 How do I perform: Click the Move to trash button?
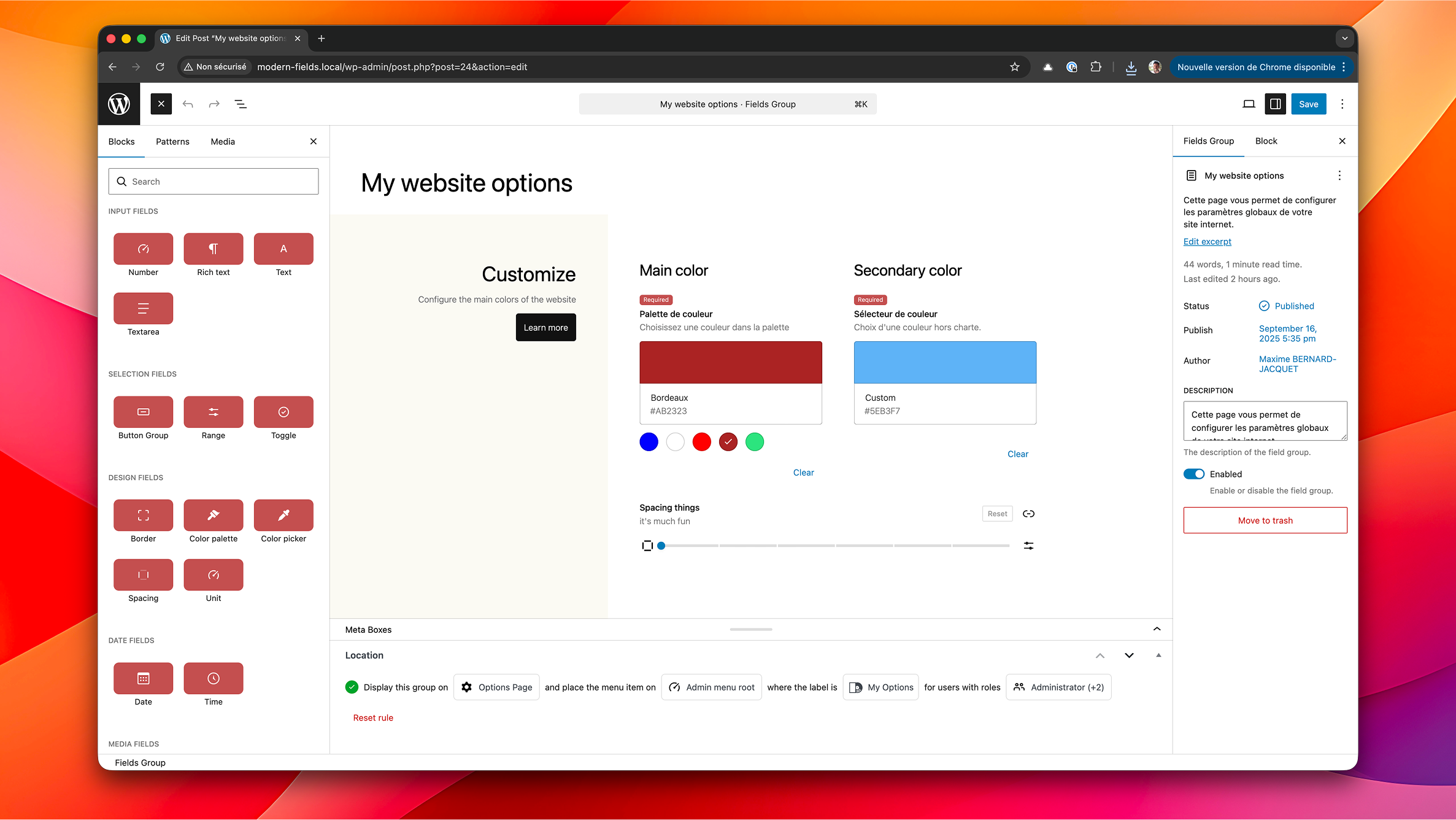1265,520
